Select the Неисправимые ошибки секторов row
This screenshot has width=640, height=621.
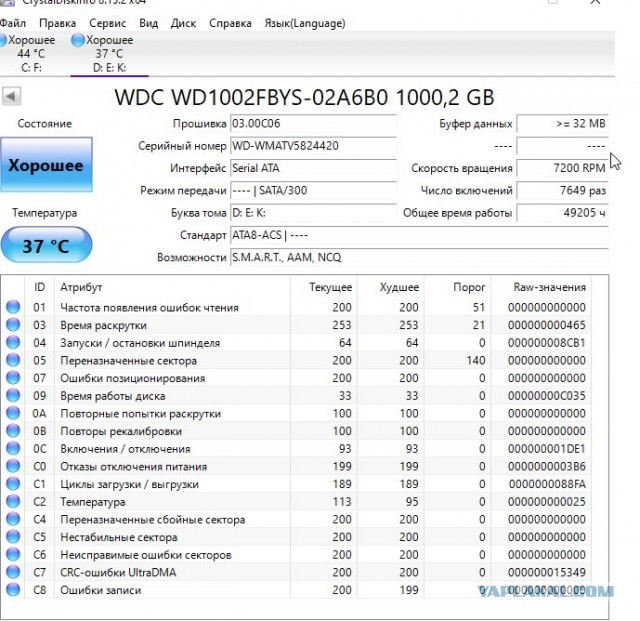point(296,554)
